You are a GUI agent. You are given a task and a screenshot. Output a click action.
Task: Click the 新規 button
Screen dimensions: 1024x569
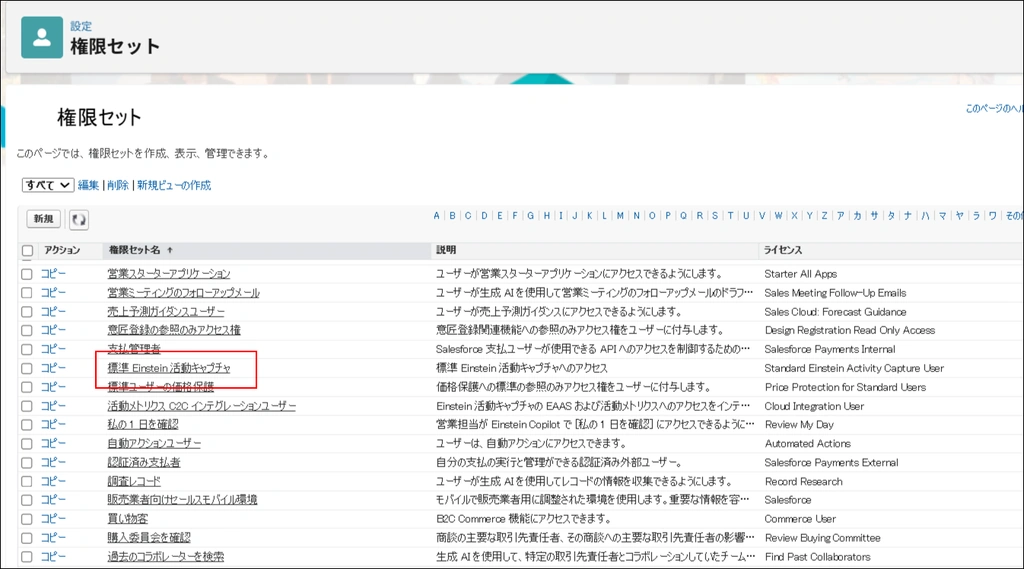coord(44,219)
